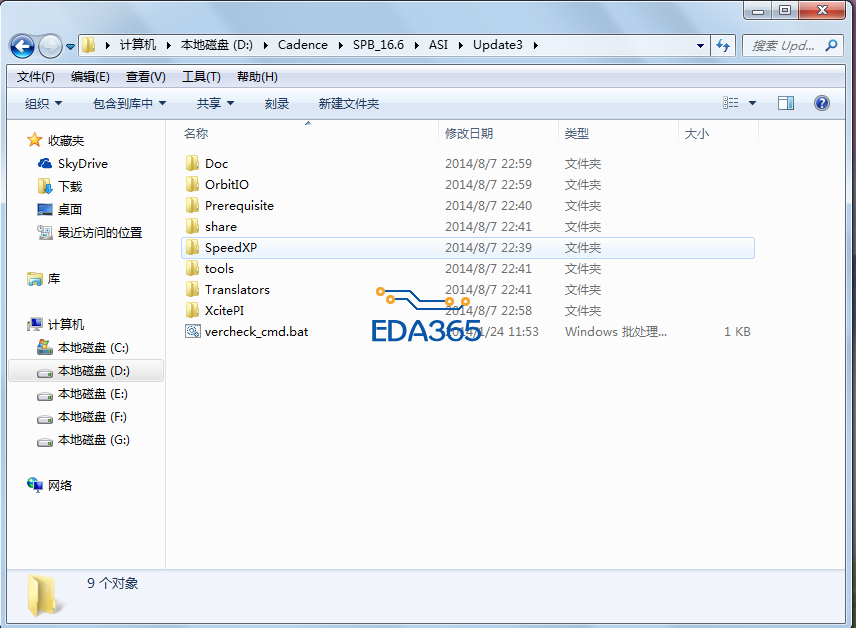Screen dimensions: 856x628
Task: Open 最近访问的位置 in the navigation pane
Action: pos(100,233)
